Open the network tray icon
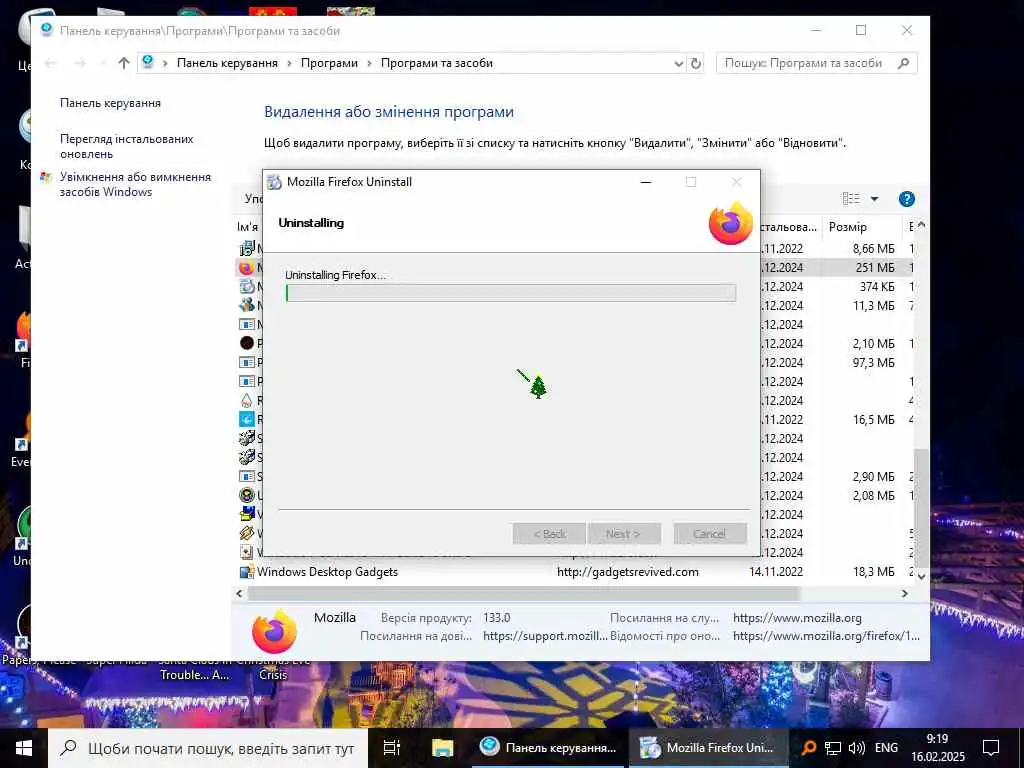Screen dimensions: 1024x768 pyautogui.click(x=833, y=748)
